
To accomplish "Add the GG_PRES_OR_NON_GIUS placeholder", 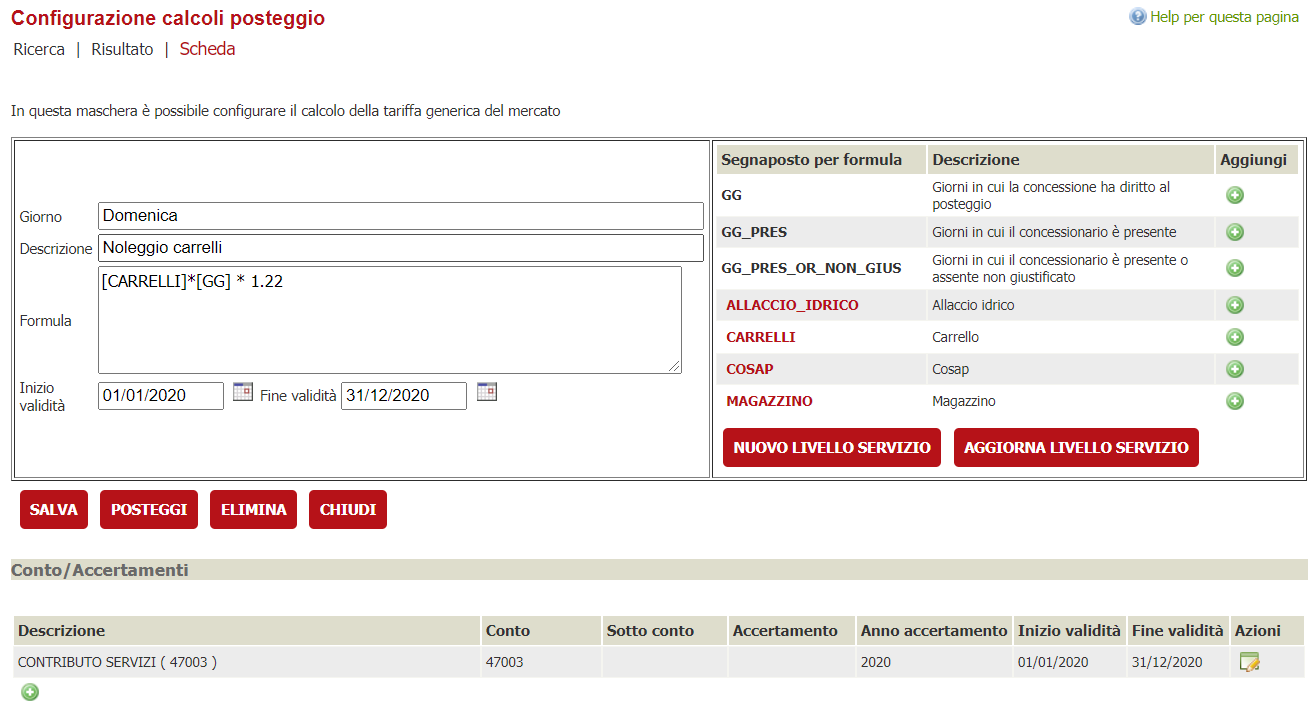I will tap(1234, 268).
